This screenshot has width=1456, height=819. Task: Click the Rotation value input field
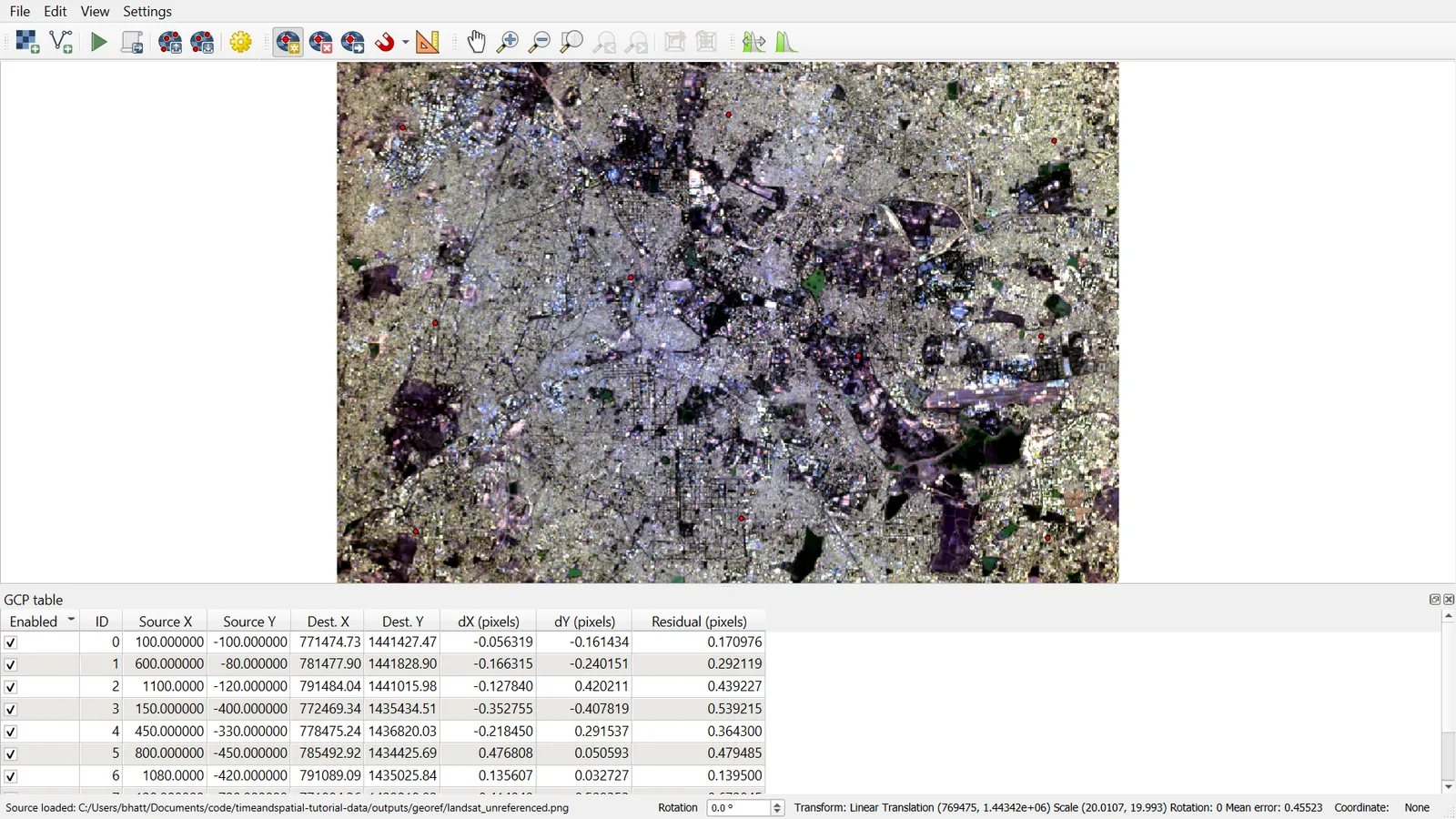[738, 808]
